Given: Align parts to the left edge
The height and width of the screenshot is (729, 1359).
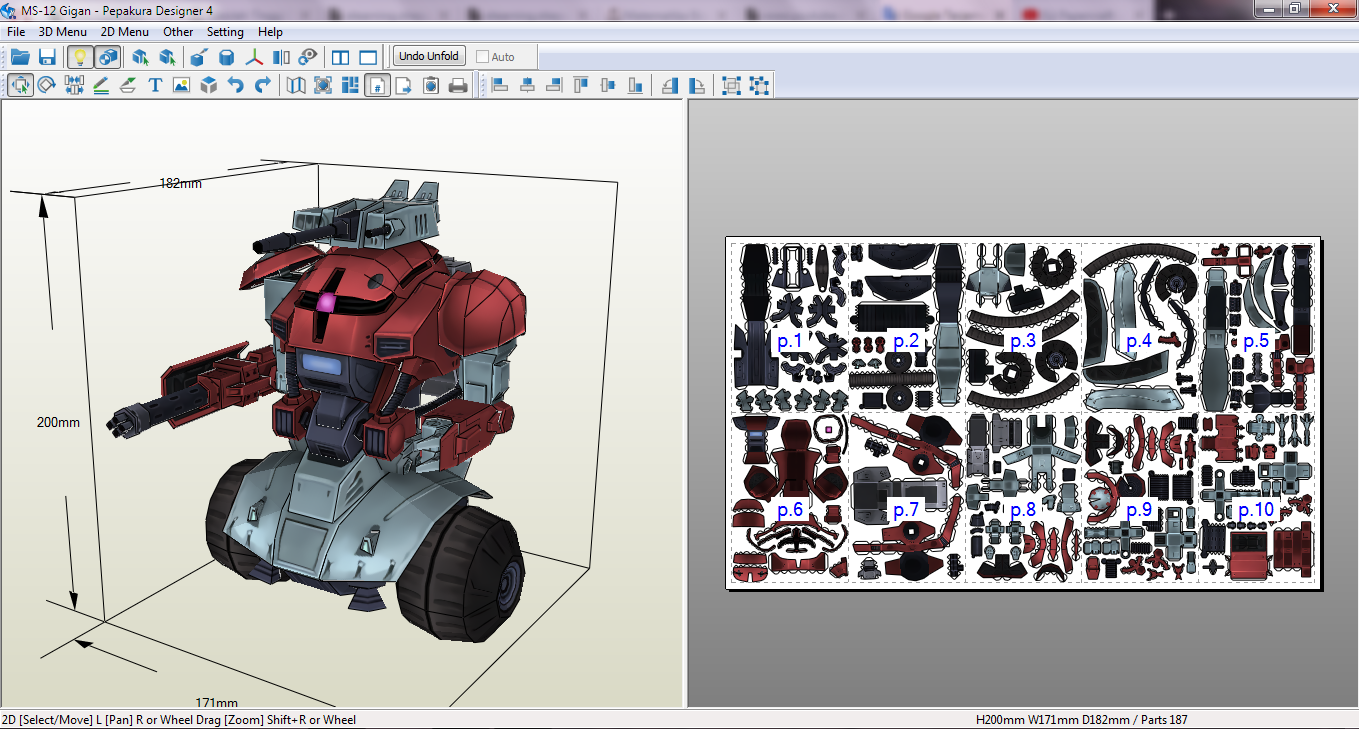Looking at the screenshot, I should [500, 85].
